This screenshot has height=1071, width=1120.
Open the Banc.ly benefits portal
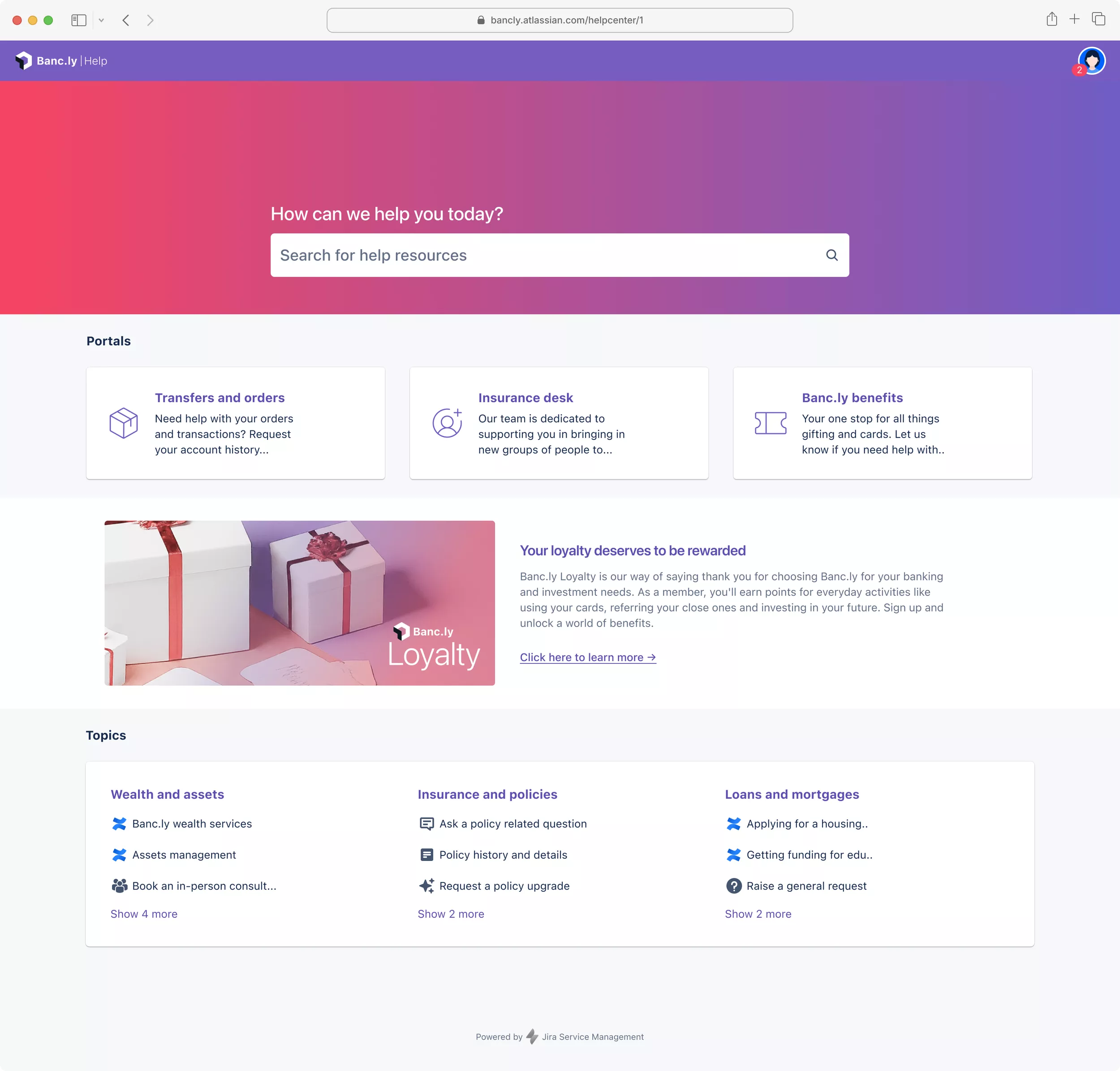pyautogui.click(x=883, y=423)
